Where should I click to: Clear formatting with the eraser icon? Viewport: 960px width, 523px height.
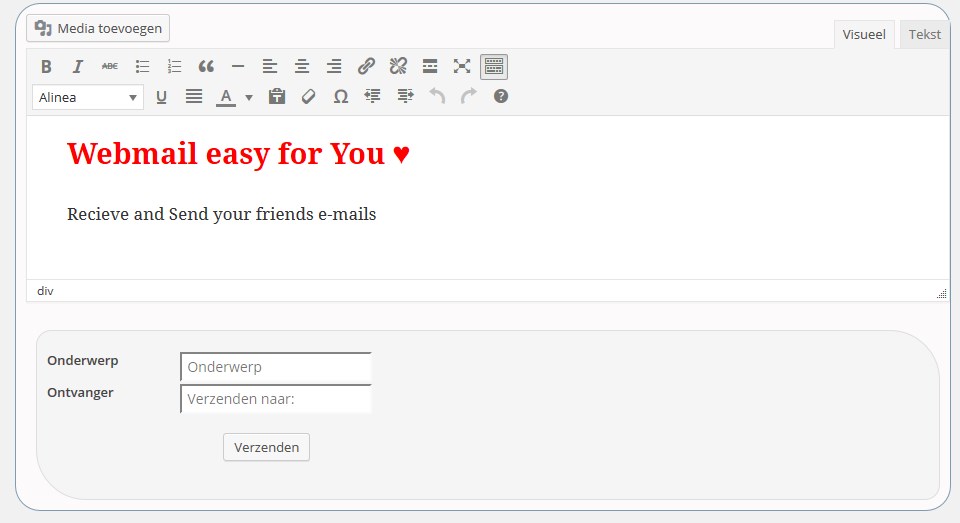coord(309,97)
